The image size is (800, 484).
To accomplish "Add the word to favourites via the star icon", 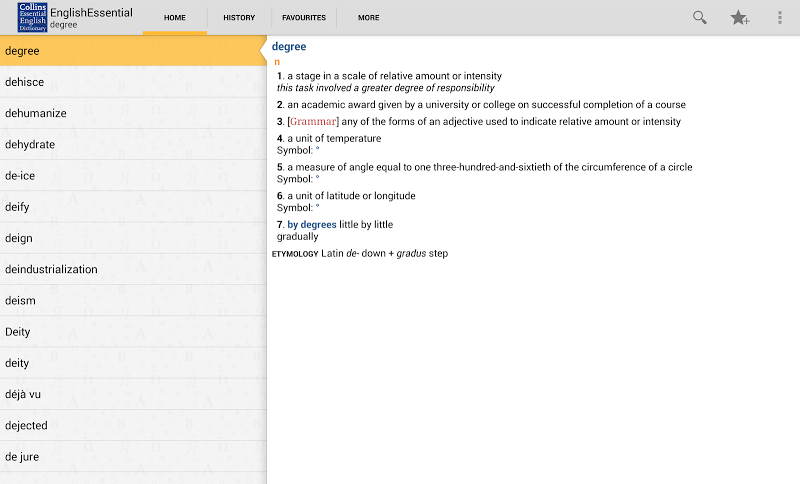I will point(739,18).
